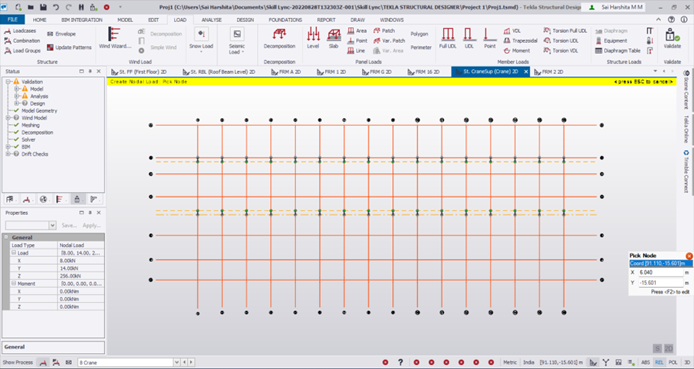Select the Level panel load tool
Viewport: 694px width, 369px height.
click(x=313, y=38)
